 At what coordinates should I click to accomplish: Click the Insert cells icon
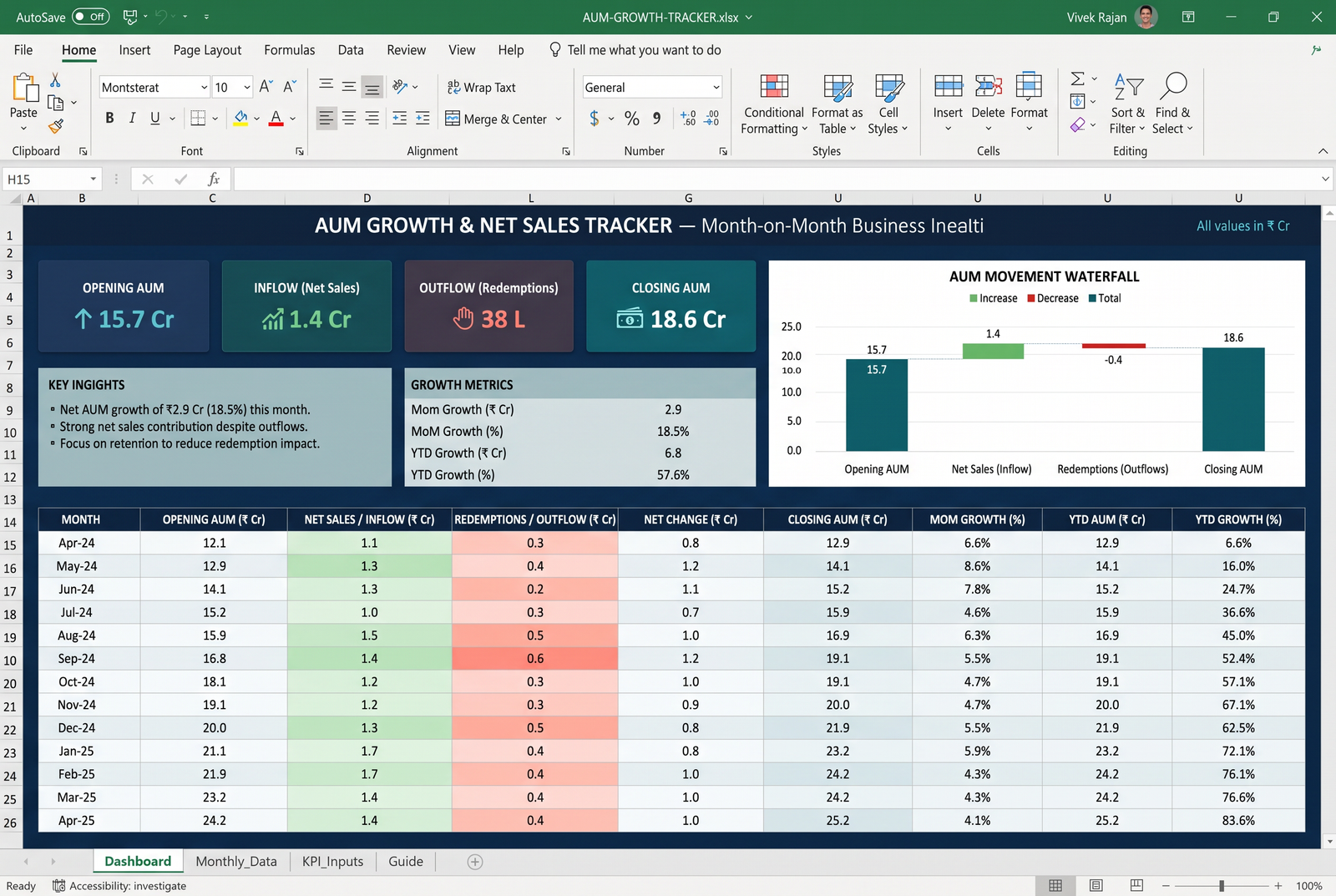[948, 86]
